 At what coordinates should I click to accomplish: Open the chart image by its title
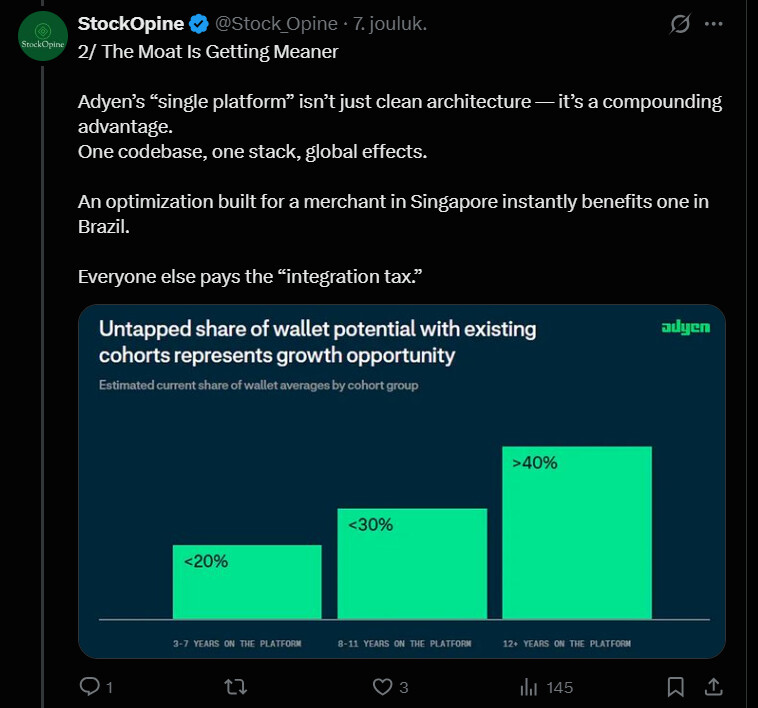[317, 341]
